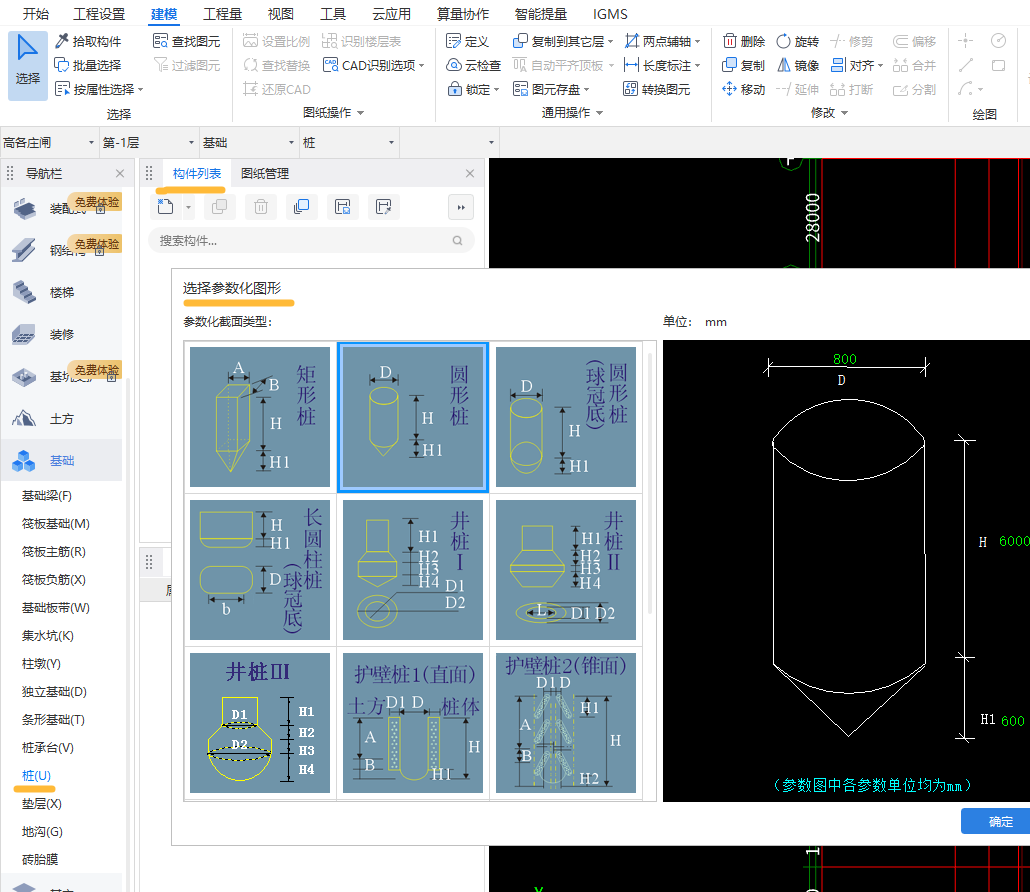Expand 图元存盘 dropdown arrow

[586, 89]
